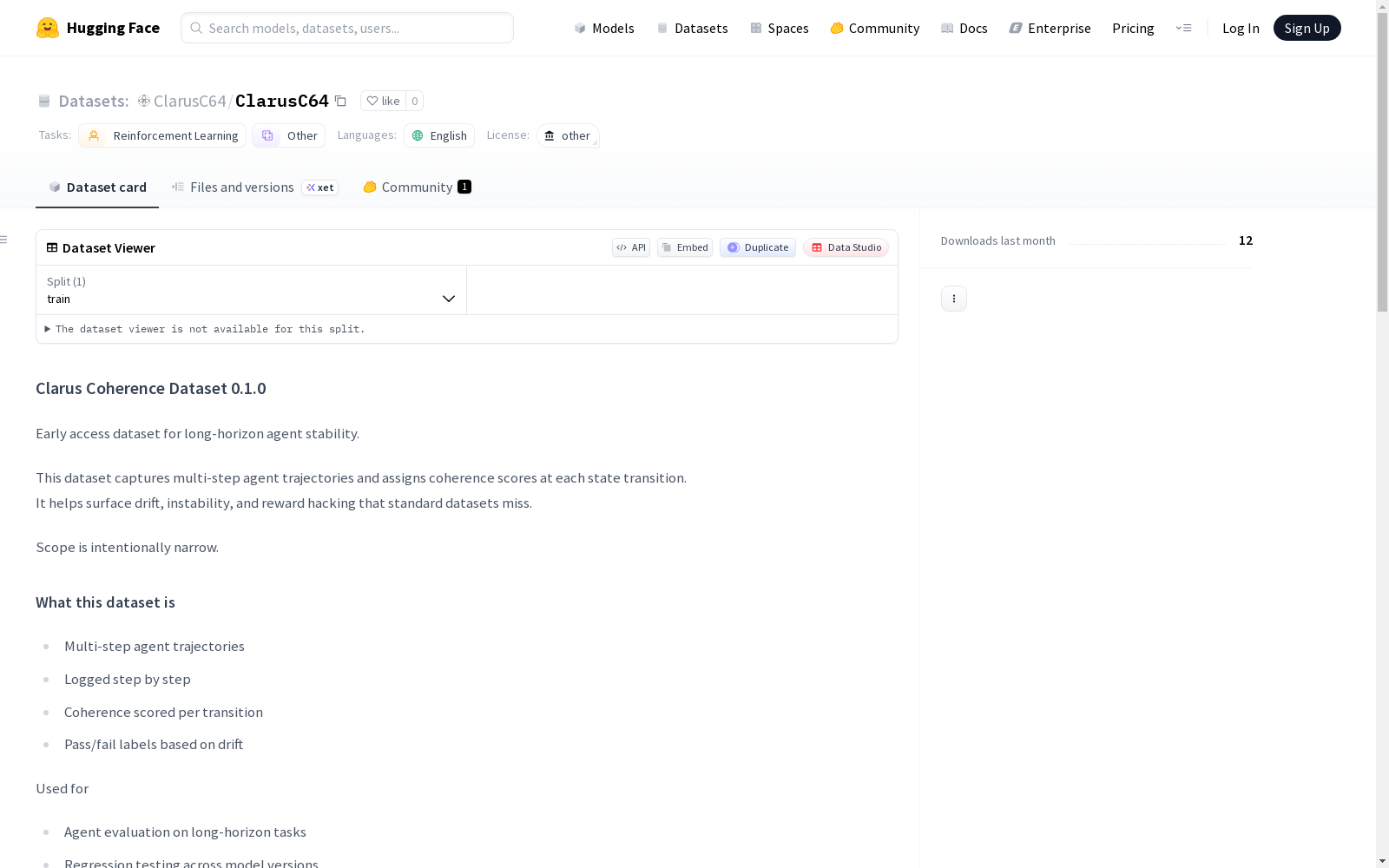Click the Embed button
The image size is (1389, 868).
(x=685, y=247)
